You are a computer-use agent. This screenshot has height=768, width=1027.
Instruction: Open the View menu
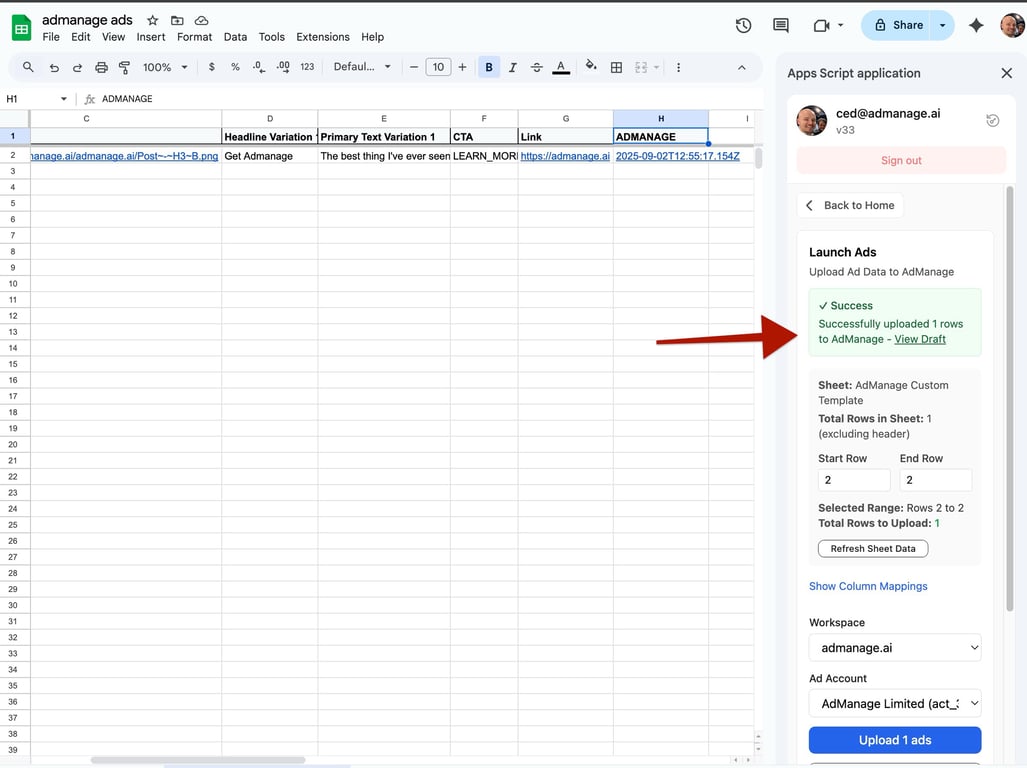coord(113,37)
